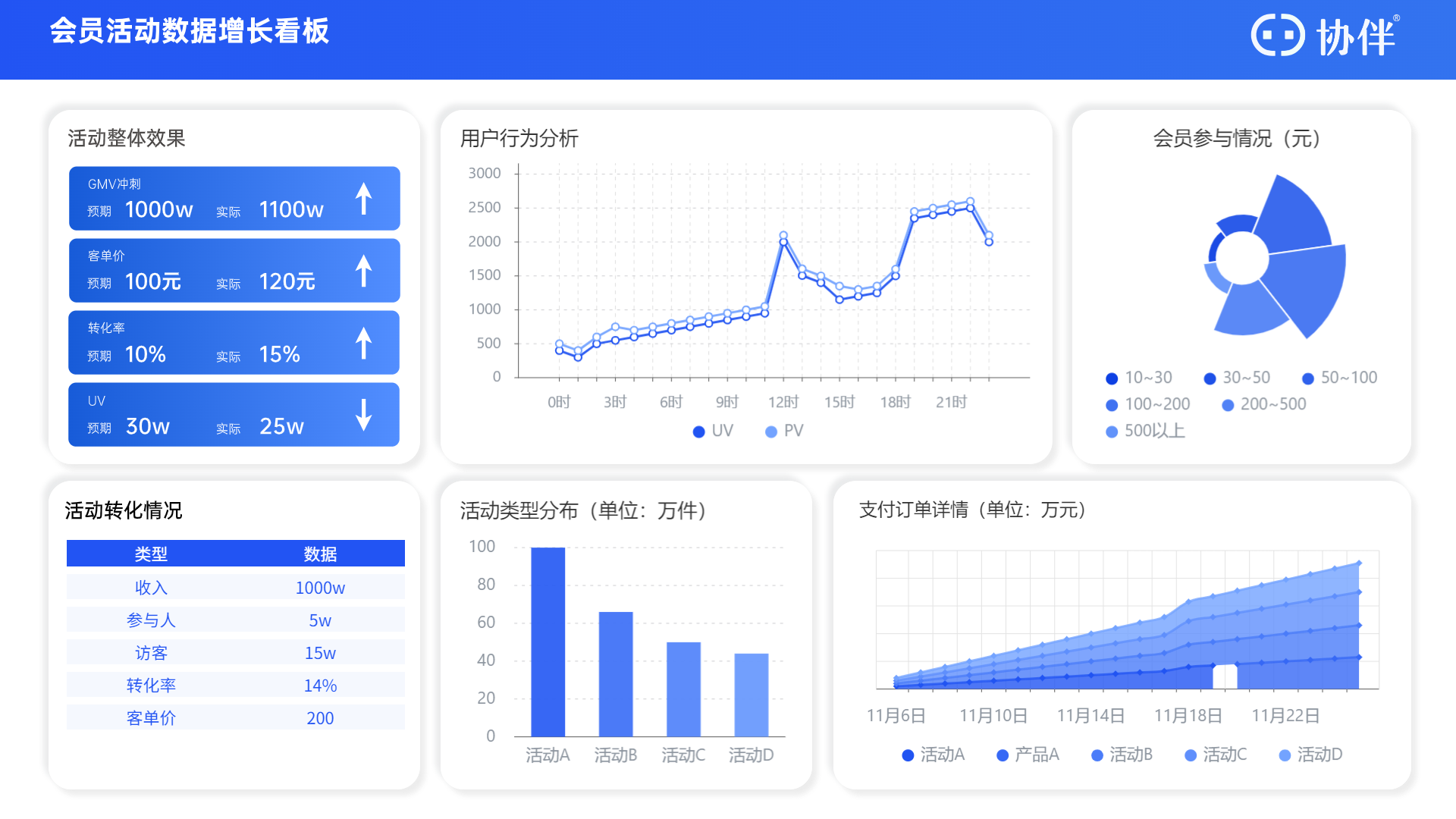Click the tallest 活动A bar in the bar chart
The width and height of the screenshot is (1456, 819).
pos(548,641)
